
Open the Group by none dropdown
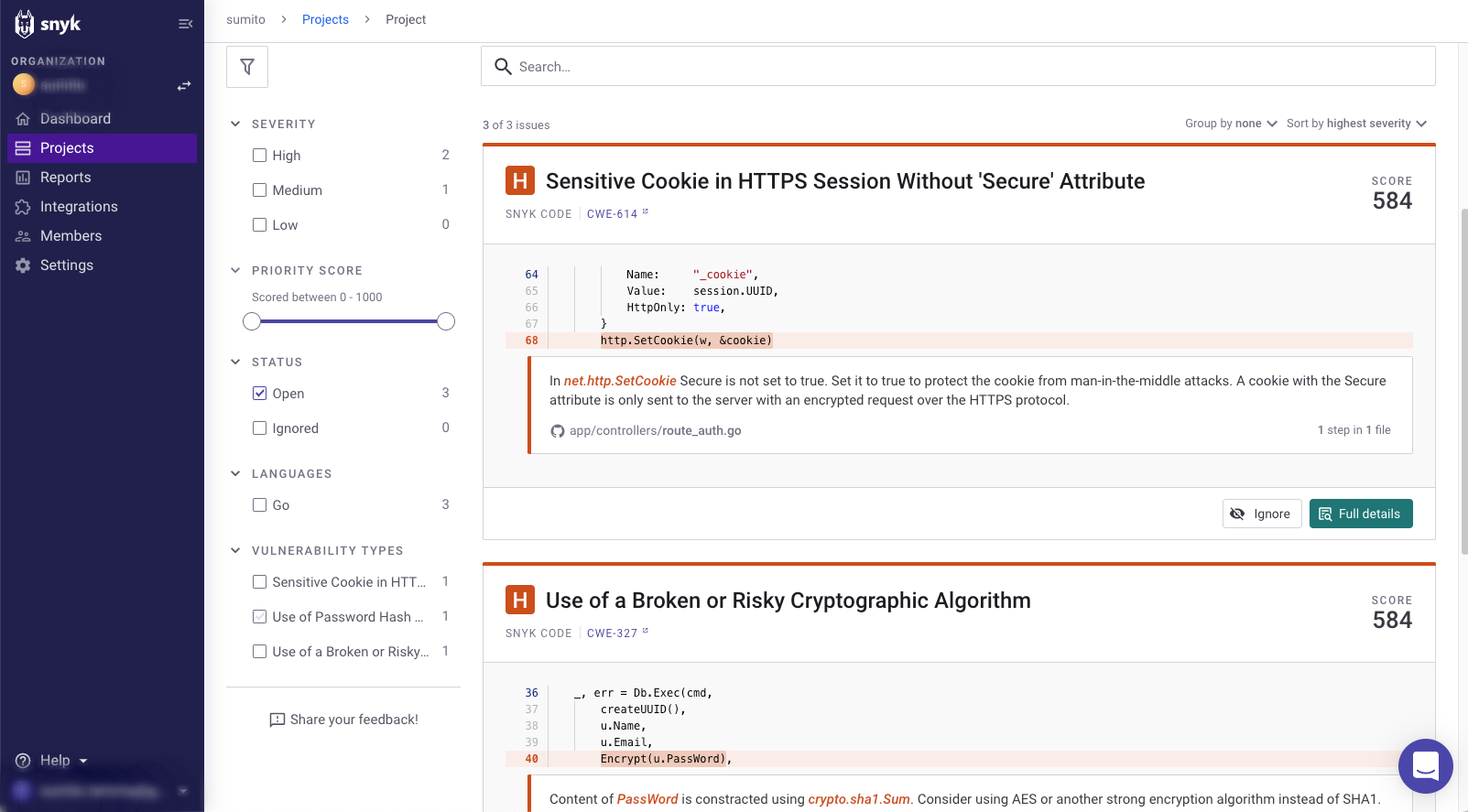coord(1231,124)
